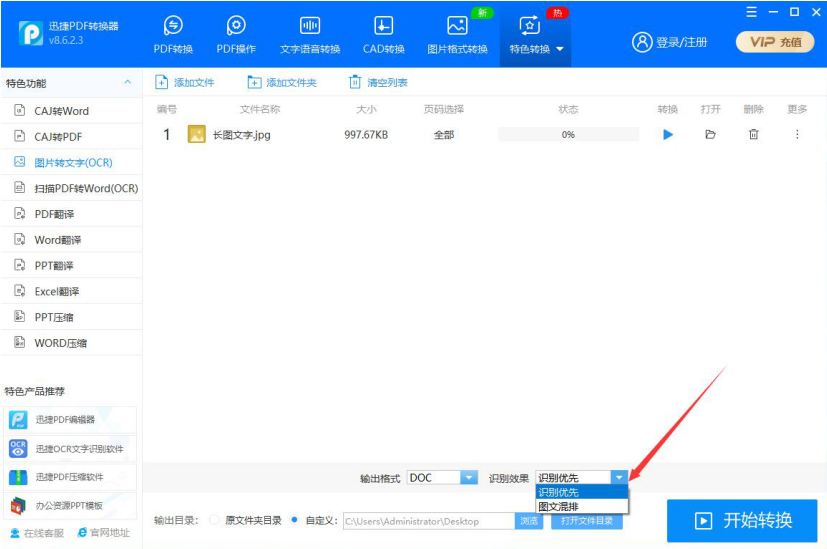This screenshot has width=827, height=549.
Task: Click the PDF翻译 sidebar icon
Action: [20, 214]
